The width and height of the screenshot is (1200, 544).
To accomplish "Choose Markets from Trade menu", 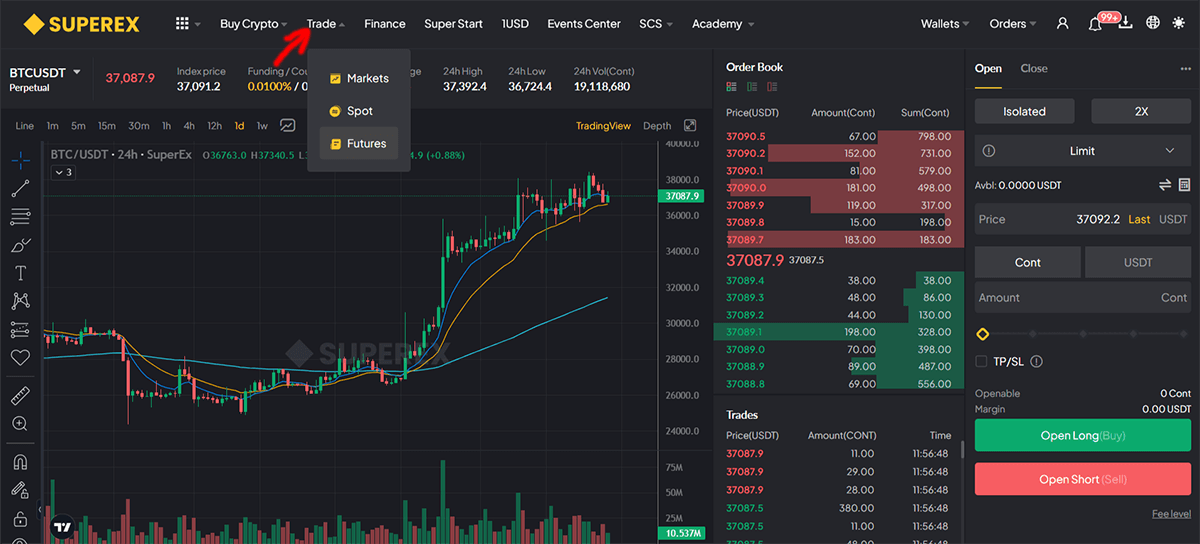I will tap(359, 78).
